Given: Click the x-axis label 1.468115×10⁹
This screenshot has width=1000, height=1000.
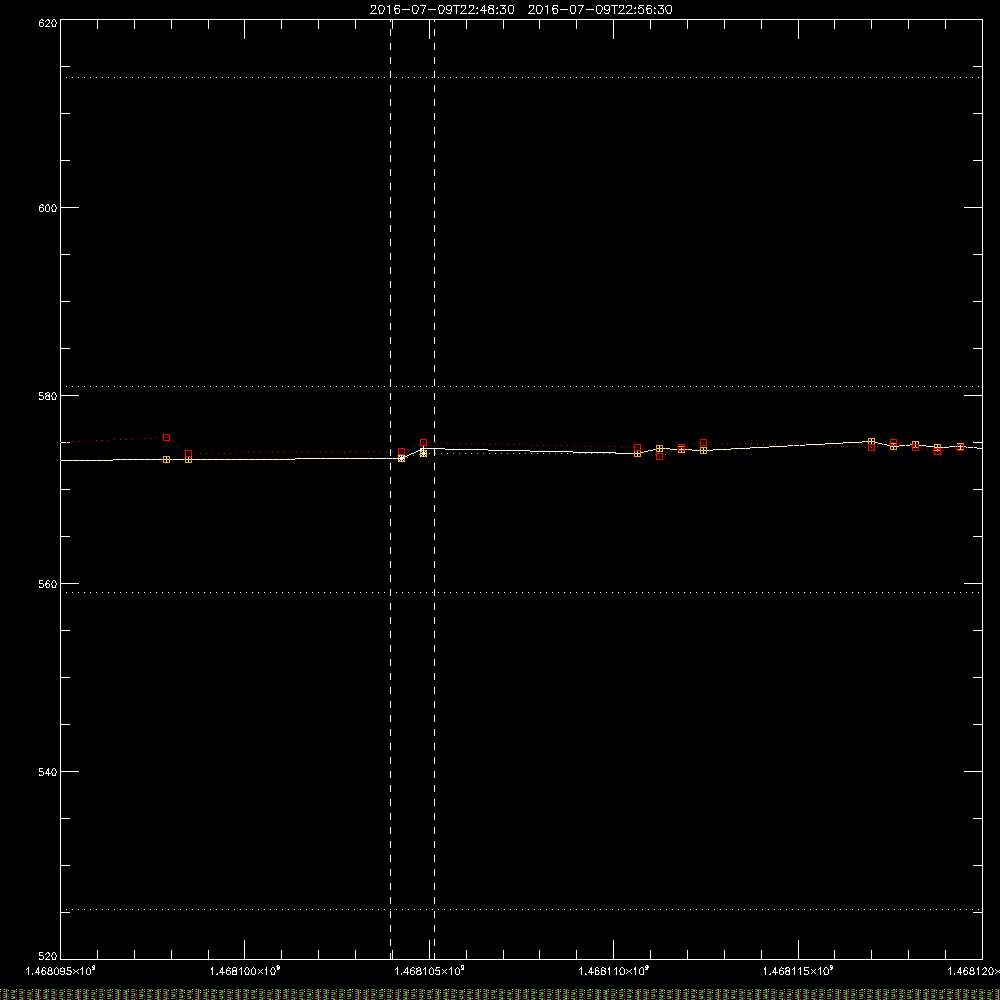Looking at the screenshot, I should 798,971.
